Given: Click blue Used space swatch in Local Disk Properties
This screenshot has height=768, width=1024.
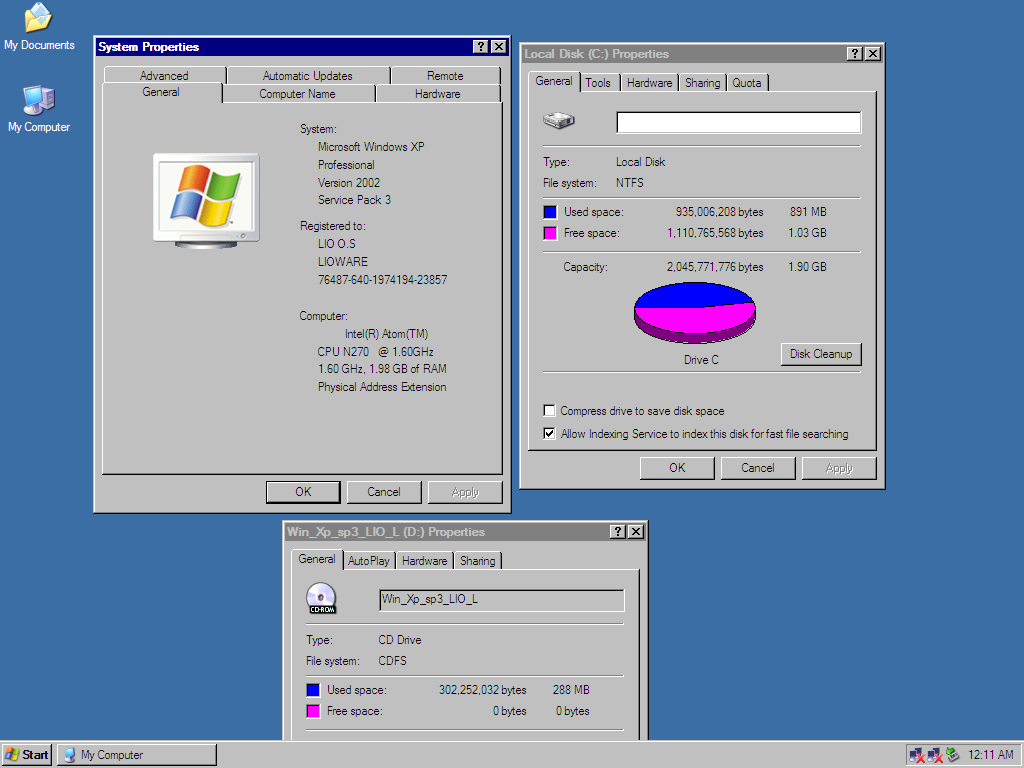Looking at the screenshot, I should [550, 212].
